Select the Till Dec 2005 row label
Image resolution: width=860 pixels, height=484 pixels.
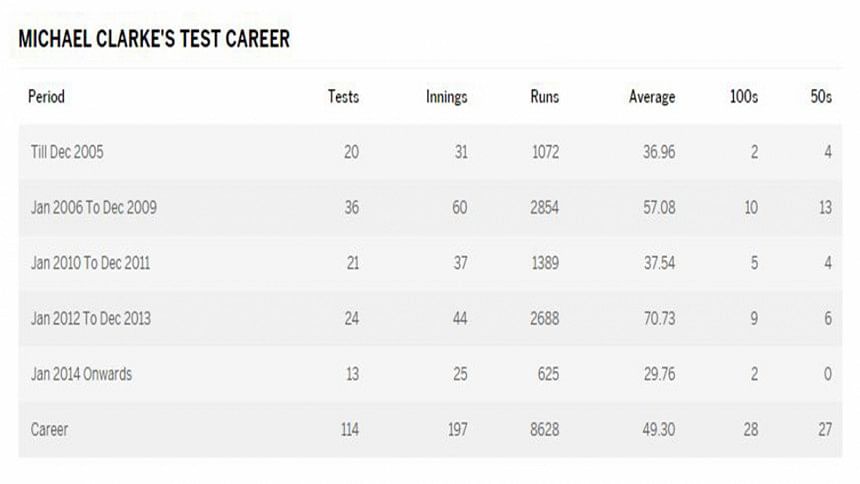click(67, 152)
